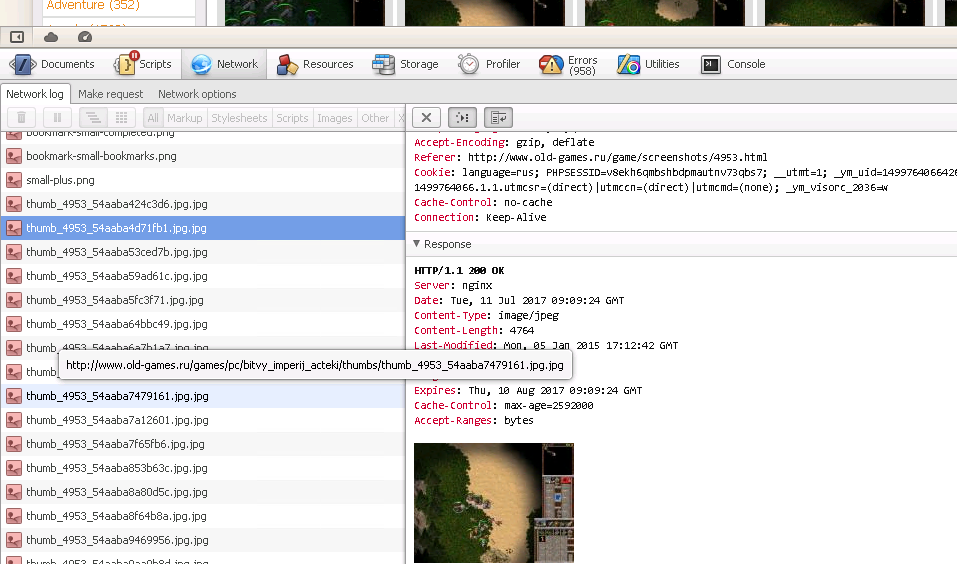Open the Utilities panel

tap(648, 64)
